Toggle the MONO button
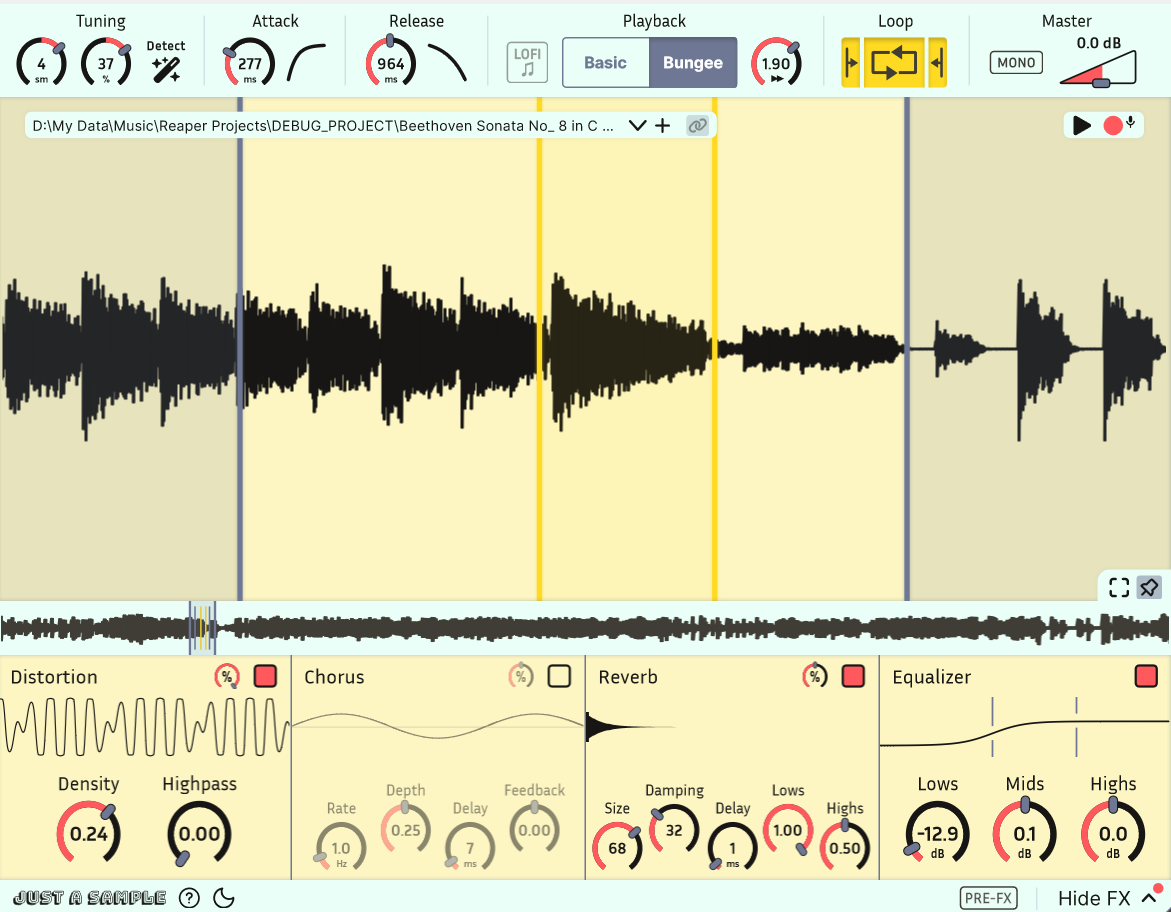 [x=1016, y=63]
